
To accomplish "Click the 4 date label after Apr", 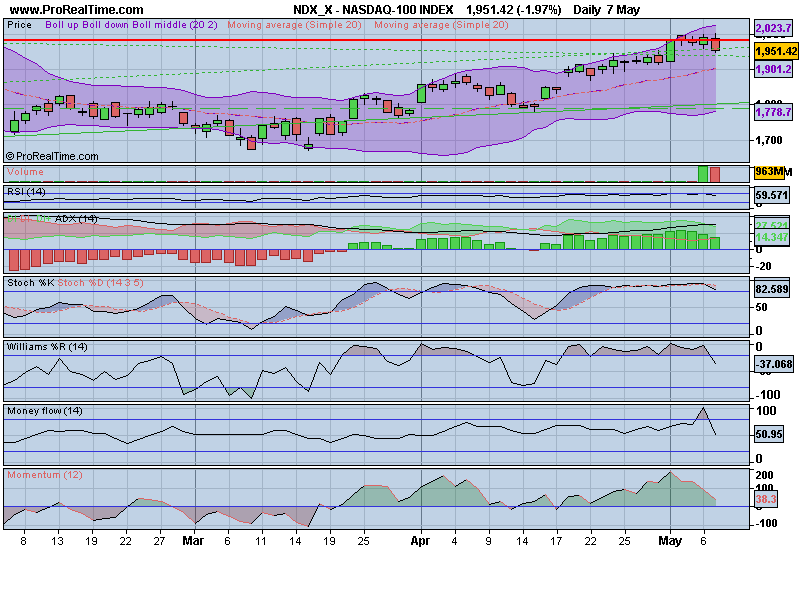I will coord(454,541).
